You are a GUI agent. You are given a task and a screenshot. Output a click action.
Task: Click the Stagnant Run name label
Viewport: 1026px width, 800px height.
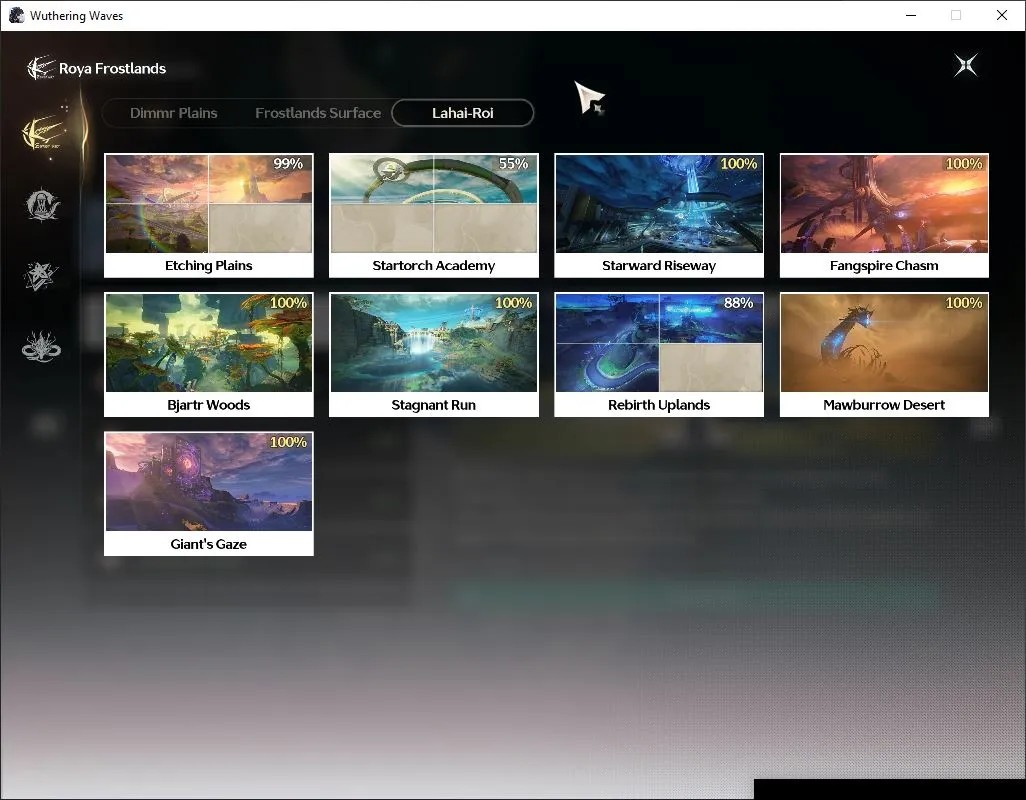(434, 405)
